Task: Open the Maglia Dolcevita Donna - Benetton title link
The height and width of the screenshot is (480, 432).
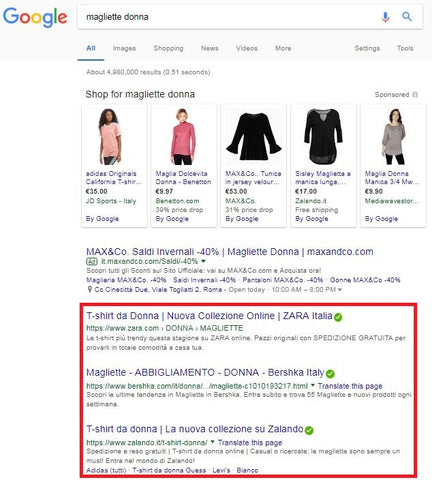Action: pos(183,178)
